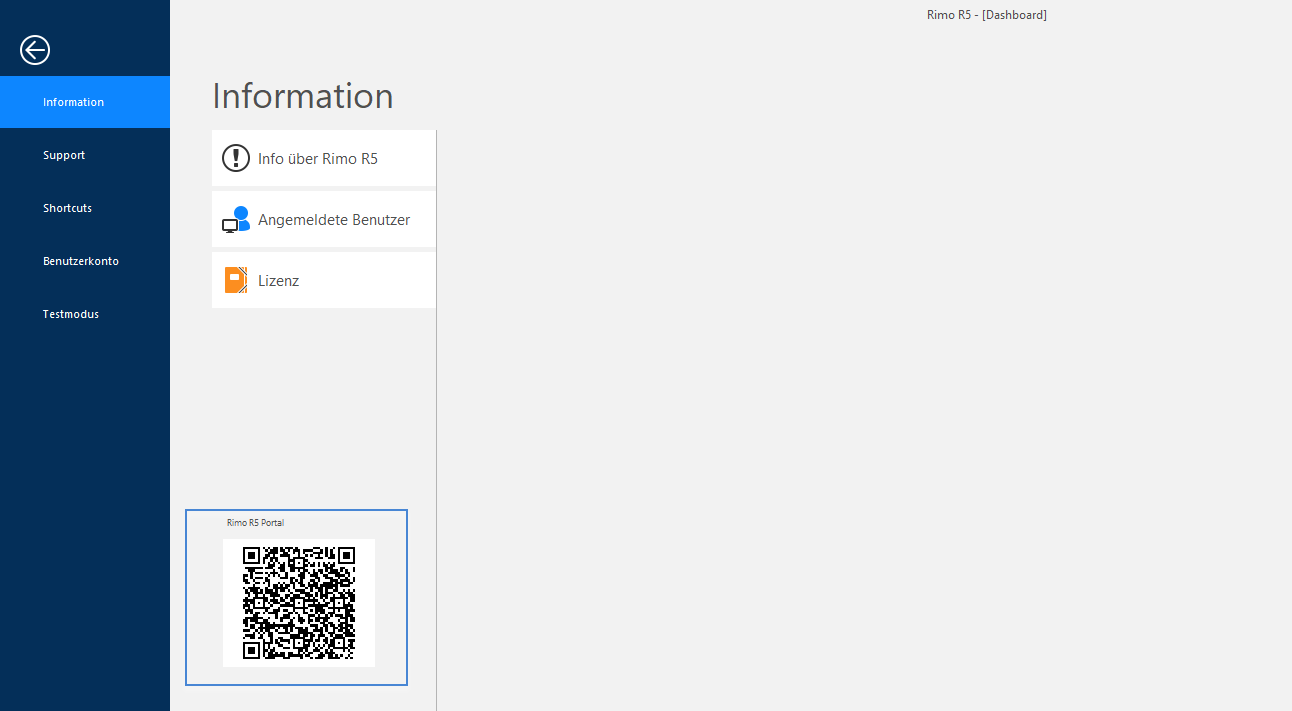Click the logged-in users monitor icon
The image size is (1292, 711).
point(236,219)
